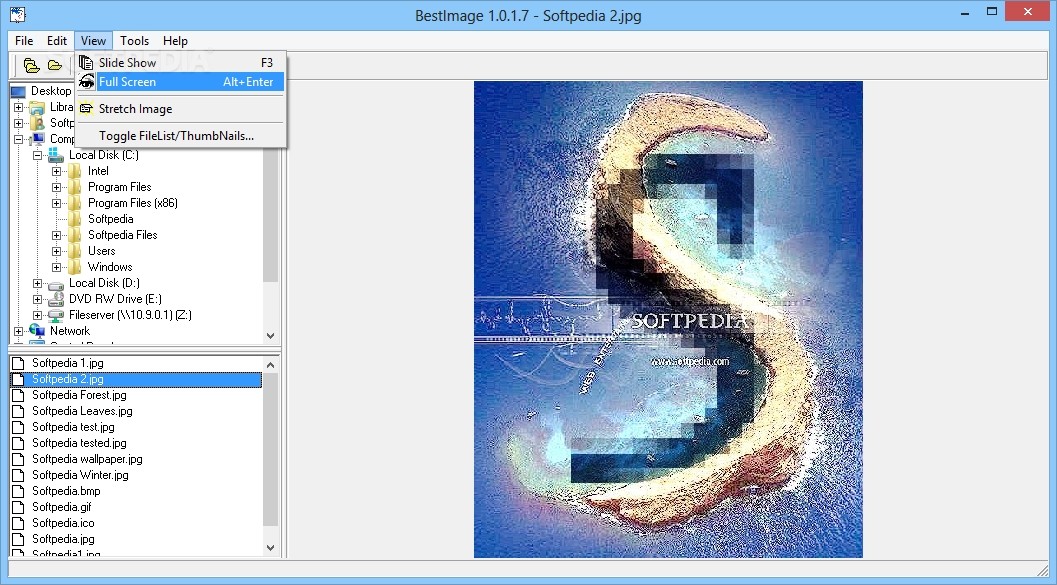The height and width of the screenshot is (585, 1057).
Task: Close the open View menu
Action: click(93, 41)
